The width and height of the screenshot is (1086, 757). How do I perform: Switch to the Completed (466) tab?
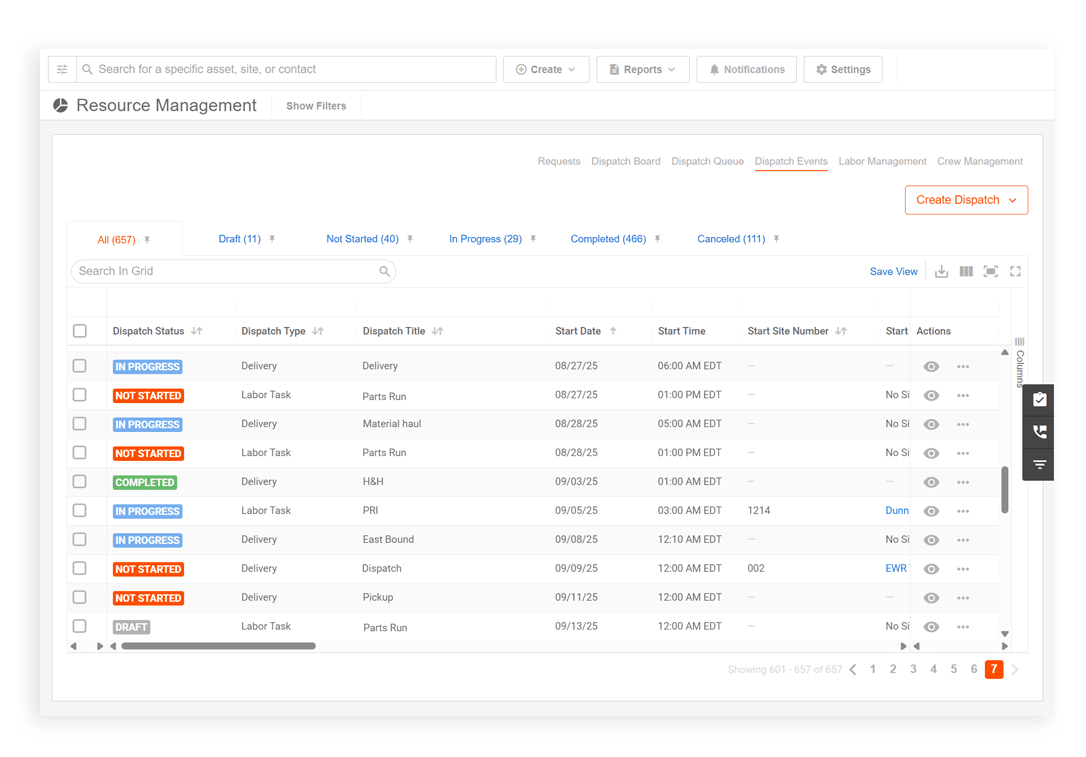coord(608,238)
